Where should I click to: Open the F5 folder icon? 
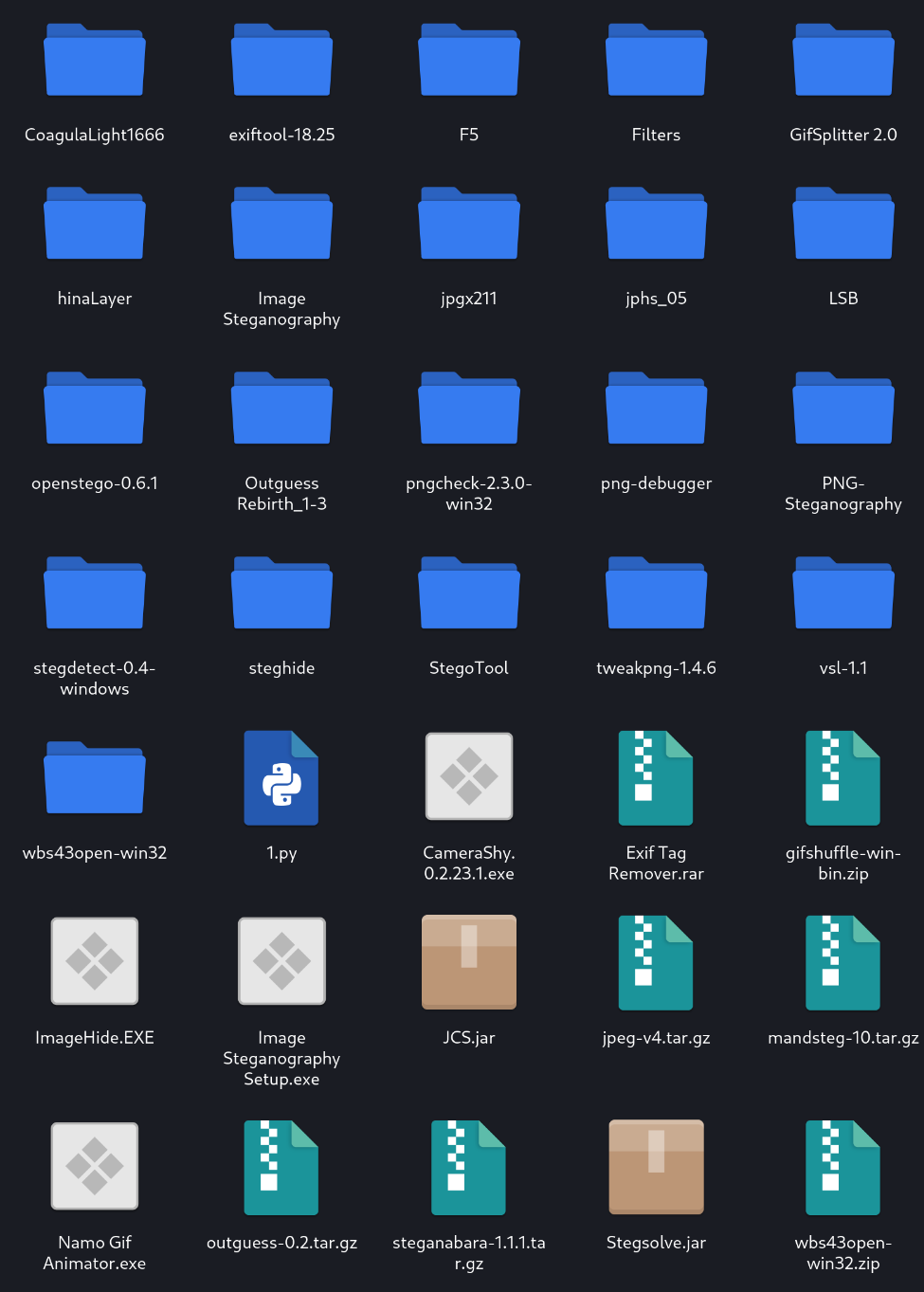[469, 60]
